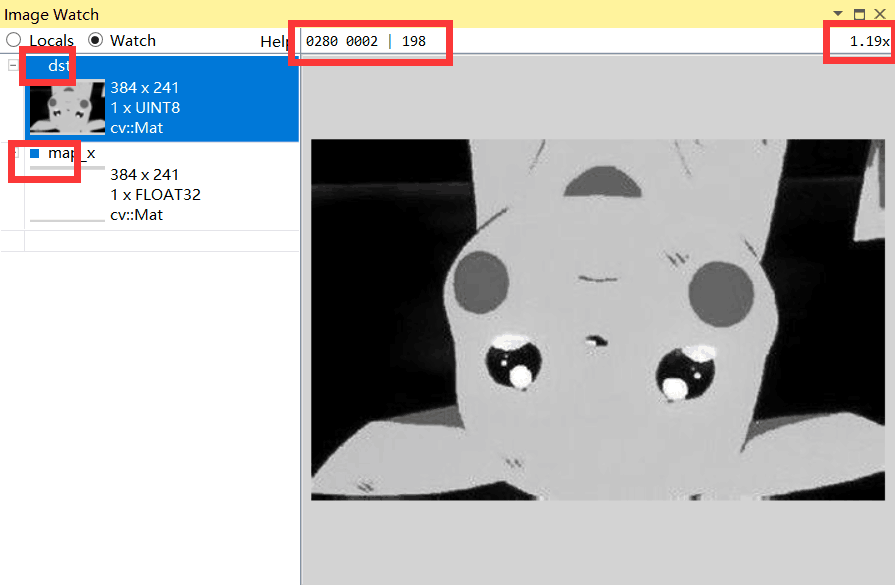Viewport: 895px width, 585px height.
Task: Click the map_x 384 x 241 size text
Action: pos(144,175)
